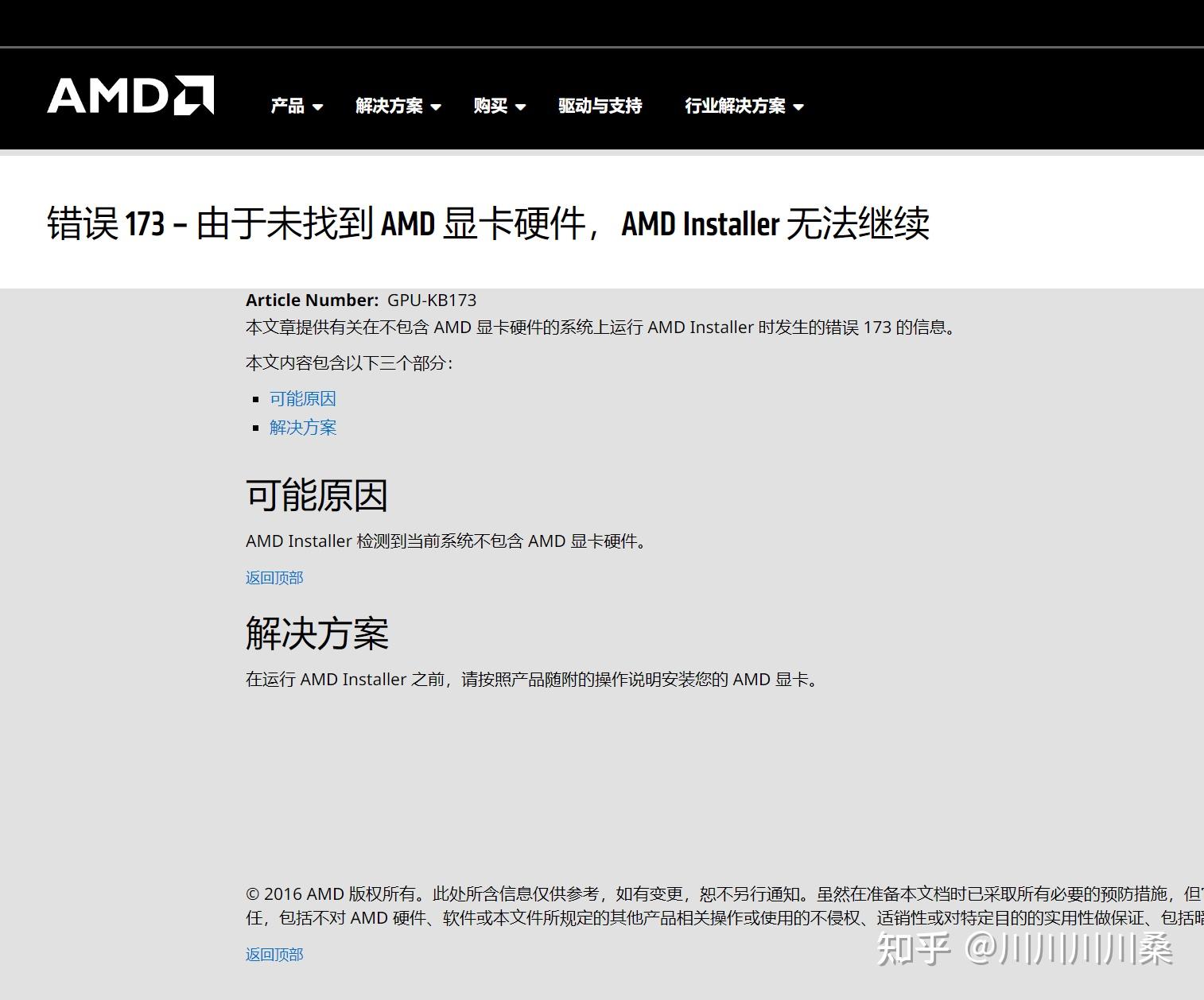The height and width of the screenshot is (1000, 1204).
Task: Click the 可能原因 section heading
Action: 317,494
